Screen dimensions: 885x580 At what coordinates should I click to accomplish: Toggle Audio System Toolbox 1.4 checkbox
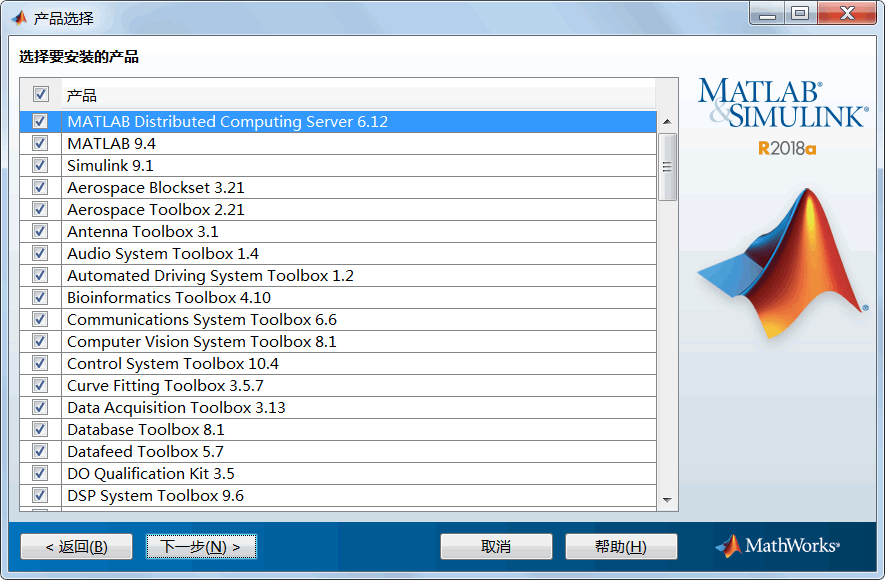click(40, 253)
